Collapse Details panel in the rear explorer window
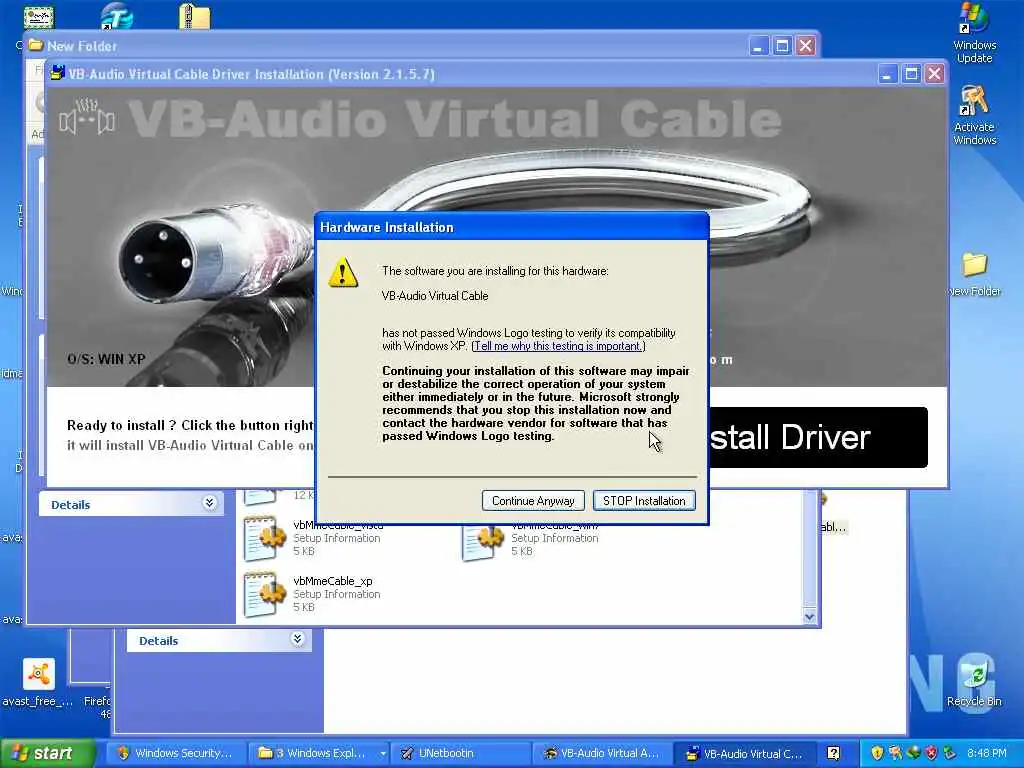Image resolution: width=1024 pixels, height=768 pixels. (297, 639)
